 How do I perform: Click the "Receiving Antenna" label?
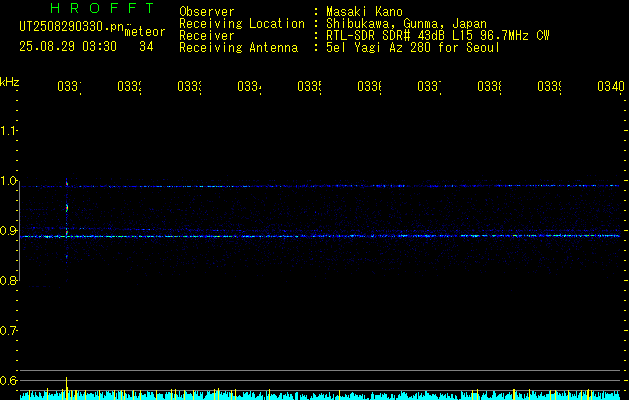238,48
